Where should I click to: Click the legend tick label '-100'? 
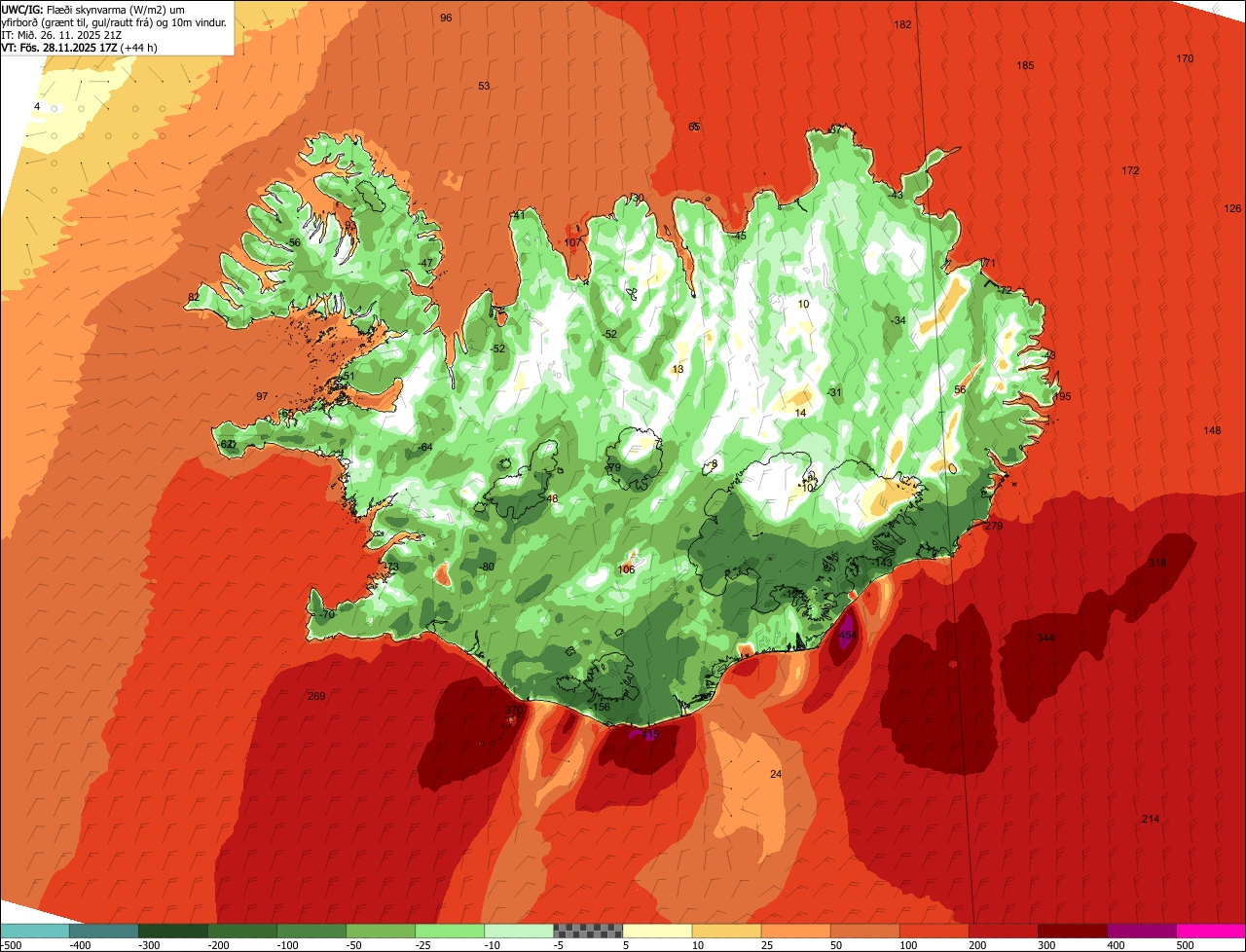click(288, 944)
